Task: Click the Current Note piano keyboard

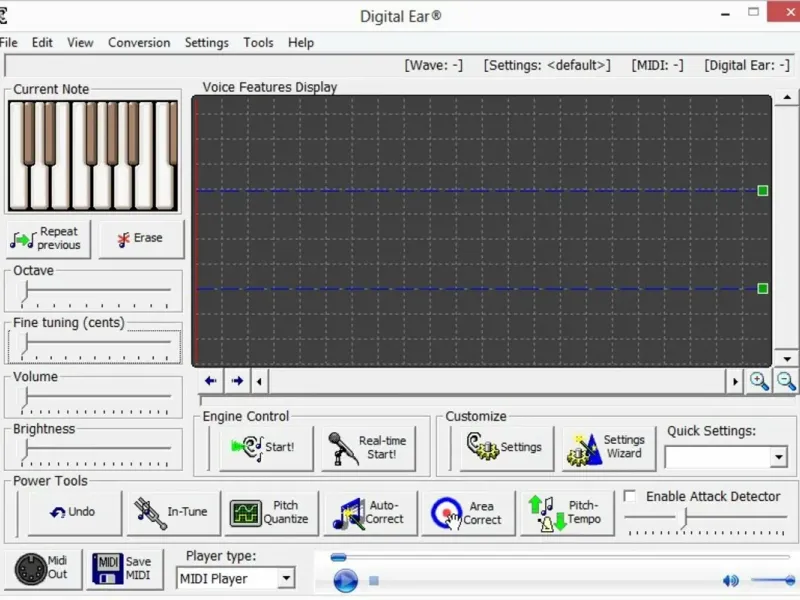Action: (x=93, y=156)
